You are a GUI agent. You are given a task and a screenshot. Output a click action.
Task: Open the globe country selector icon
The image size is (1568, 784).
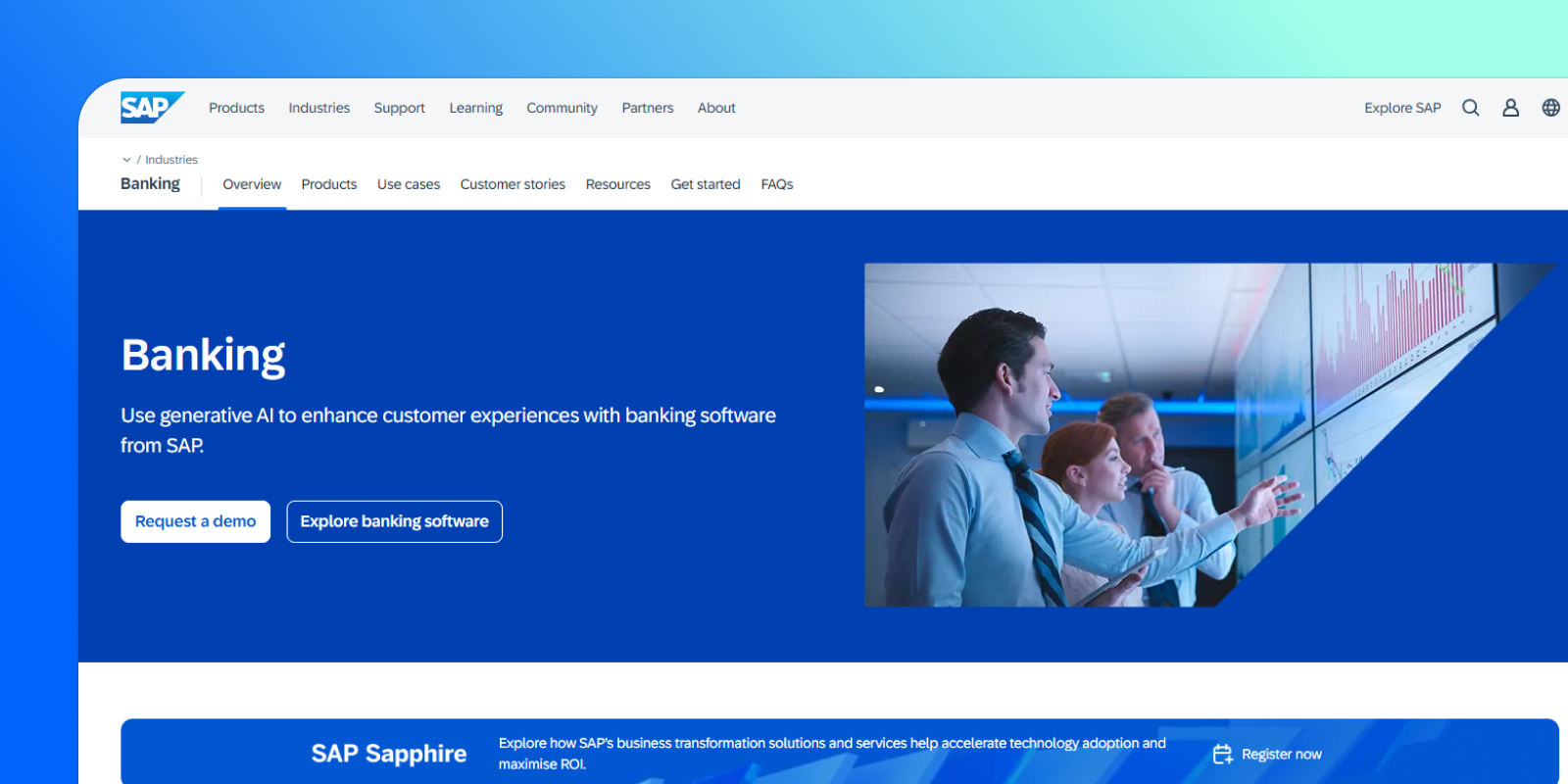point(1550,108)
